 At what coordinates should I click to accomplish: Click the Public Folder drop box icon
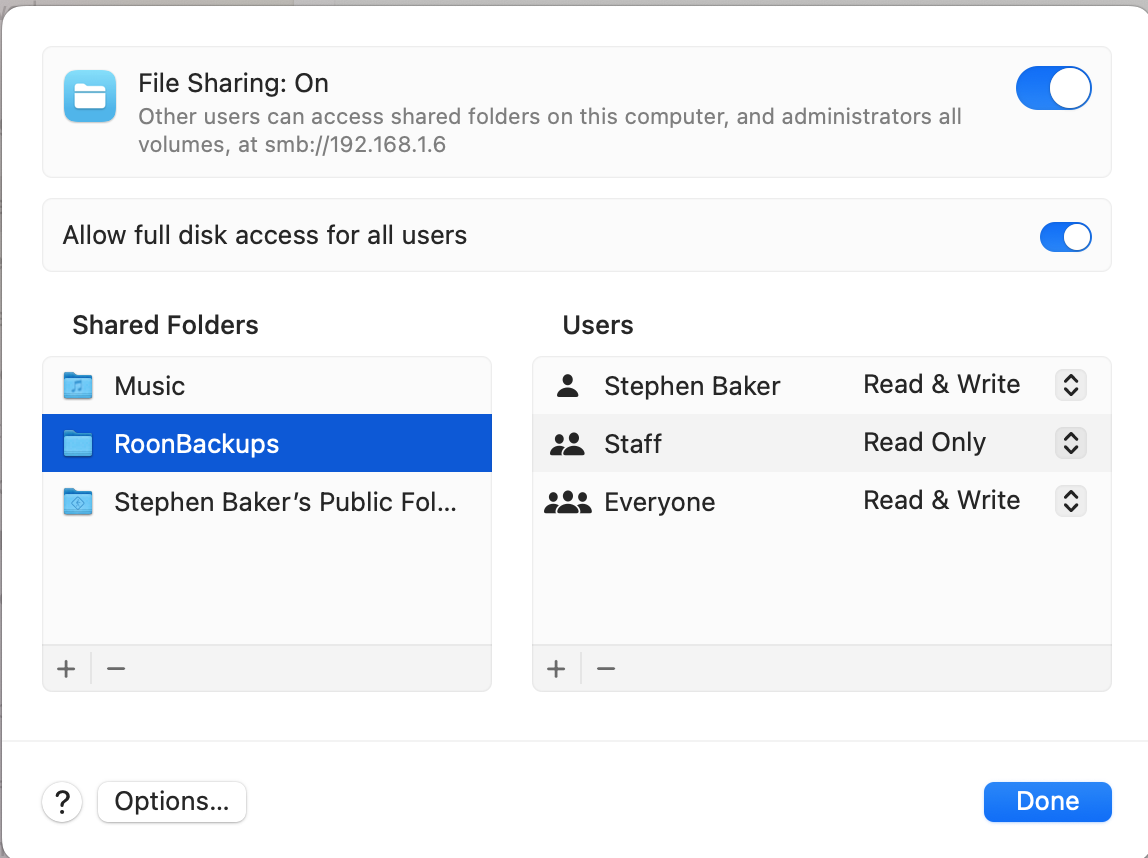tap(78, 502)
